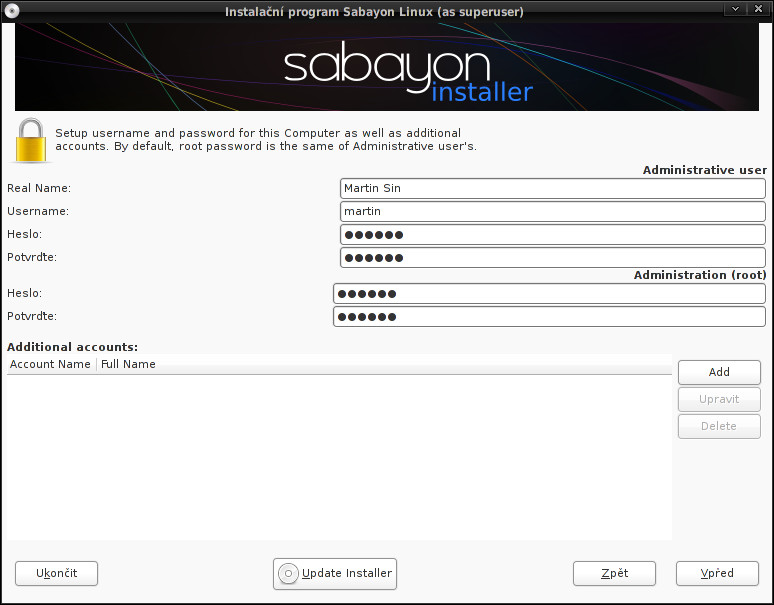
Task: Click the administrative user Potvrdte confirmation field
Action: click(x=552, y=257)
